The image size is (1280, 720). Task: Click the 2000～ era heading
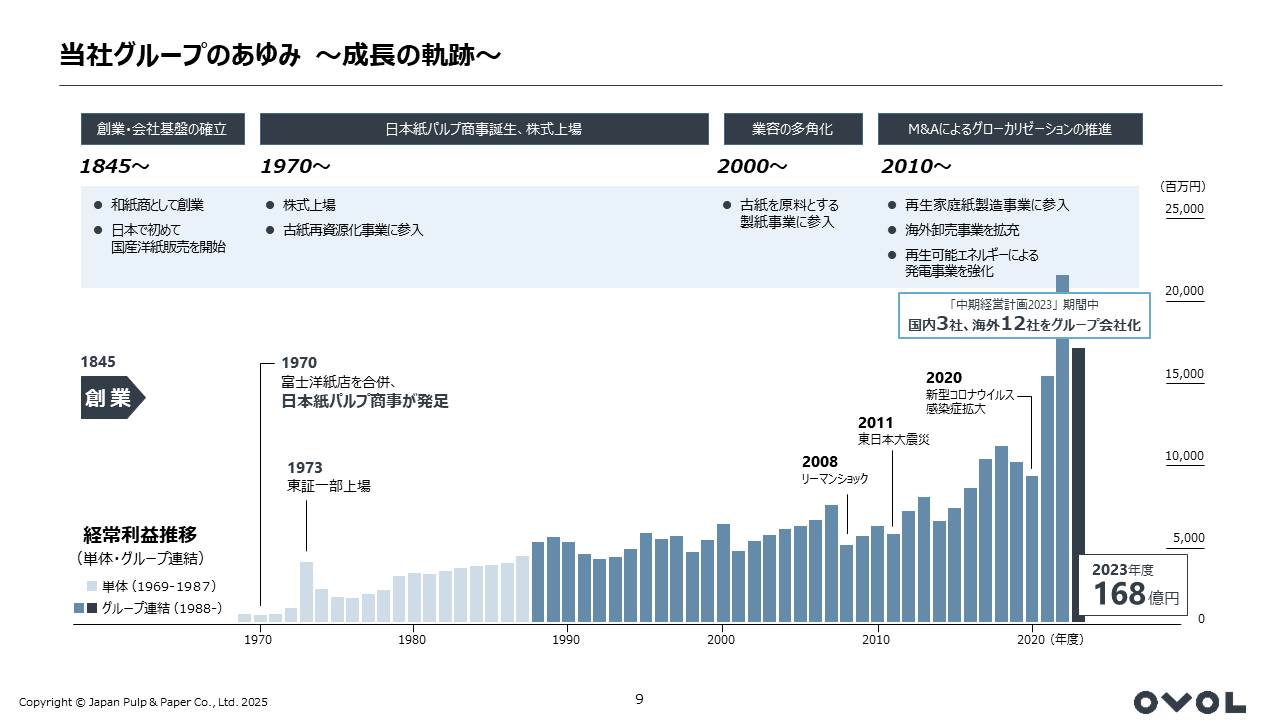[x=753, y=165]
